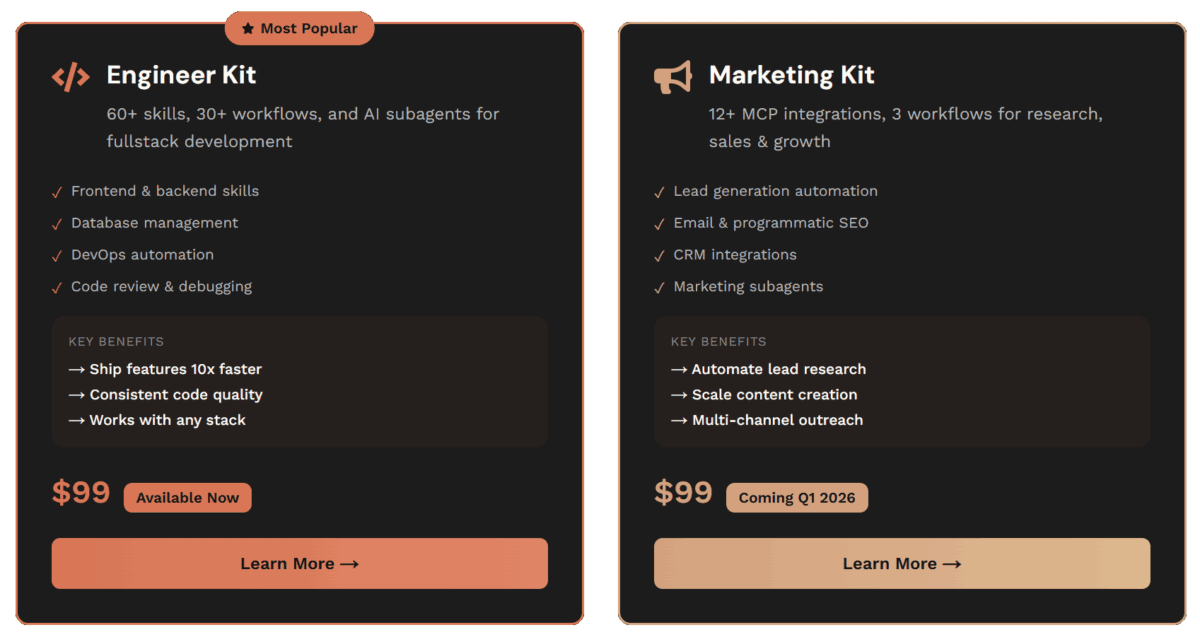The image size is (1200, 637).
Task: Open the Marketing Kit heading
Action: coord(791,75)
